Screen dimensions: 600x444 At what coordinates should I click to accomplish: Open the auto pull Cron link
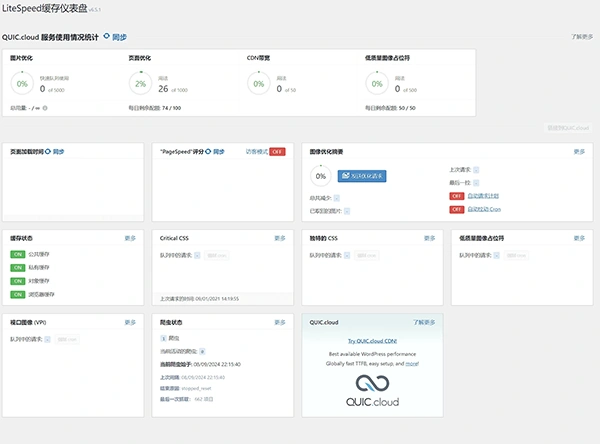484,209
